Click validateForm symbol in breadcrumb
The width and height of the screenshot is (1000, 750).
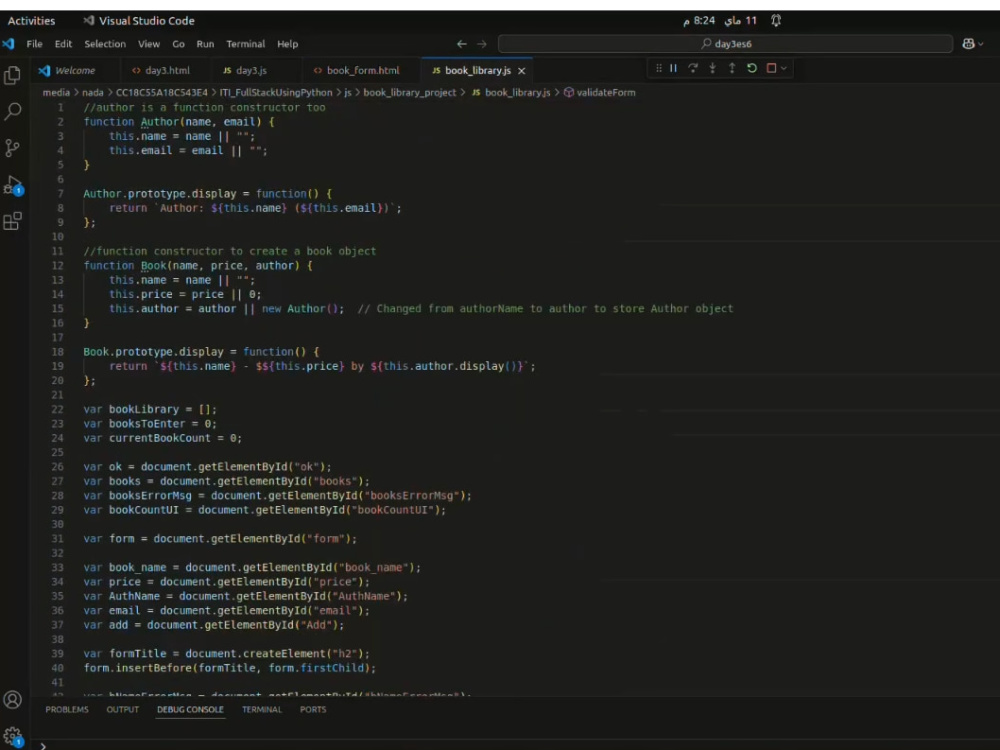pyautogui.click(x=599, y=92)
